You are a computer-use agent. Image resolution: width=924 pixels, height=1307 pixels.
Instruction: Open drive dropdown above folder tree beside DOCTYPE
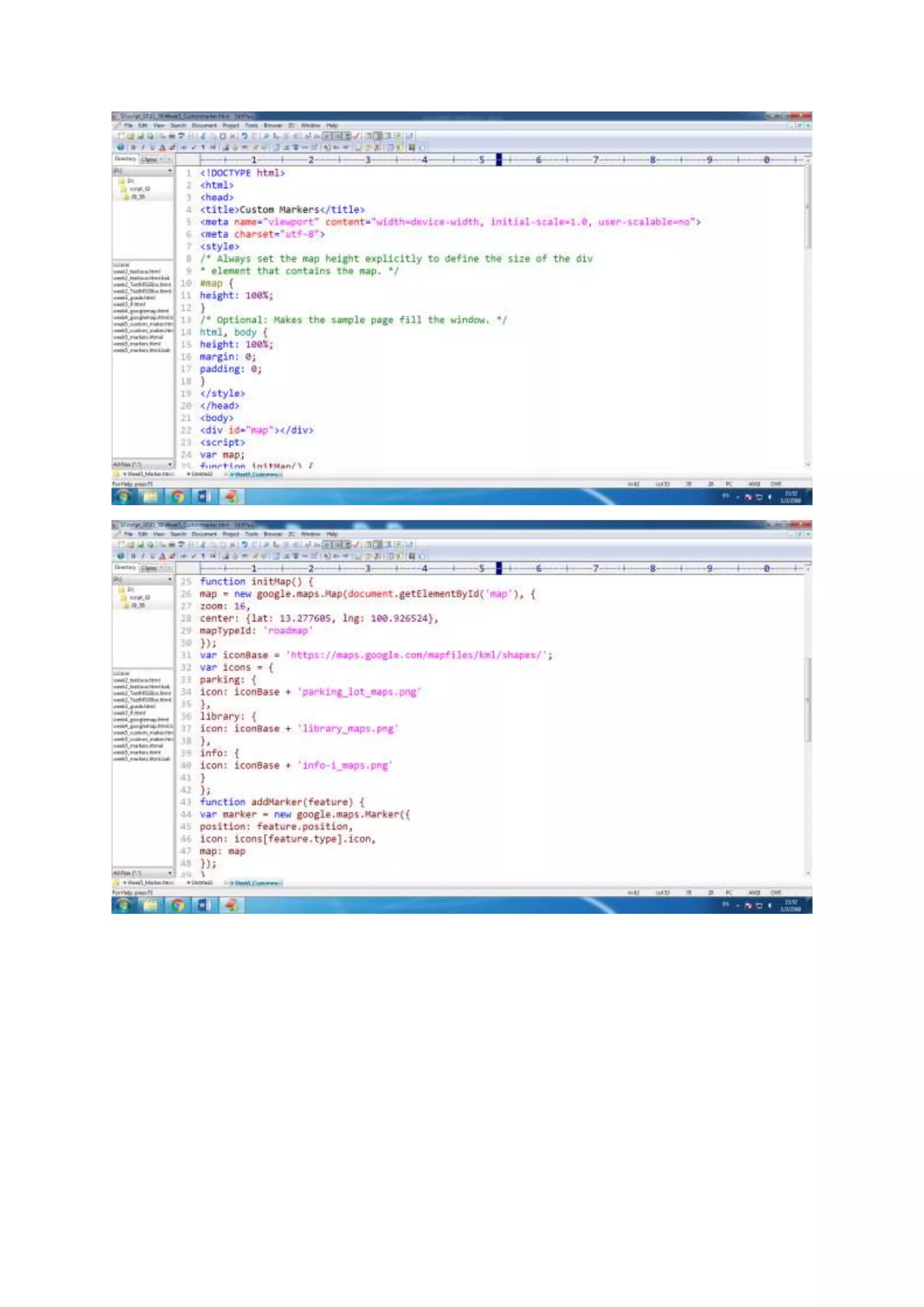(x=170, y=171)
